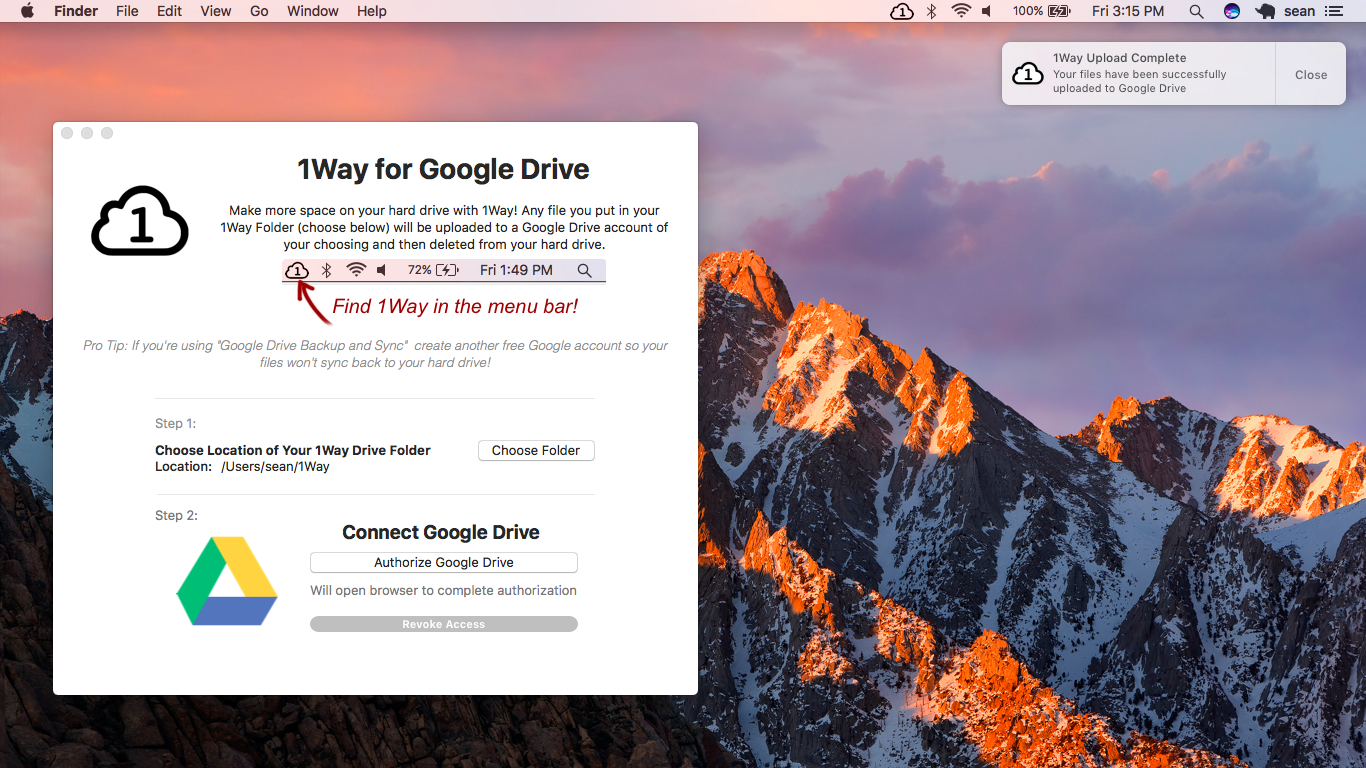This screenshot has height=768, width=1366.
Task: Open the Help menu
Action: (x=372, y=11)
